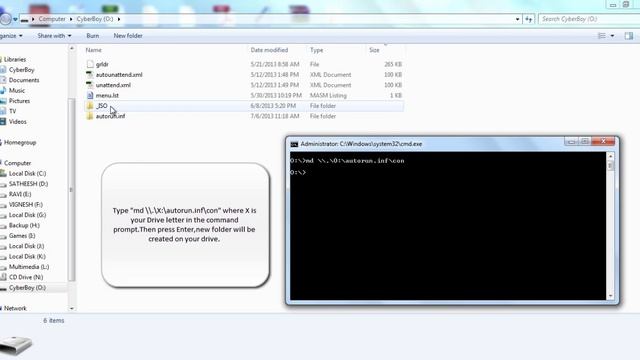Select the grldr file icon
The image size is (640, 360).
90,64
